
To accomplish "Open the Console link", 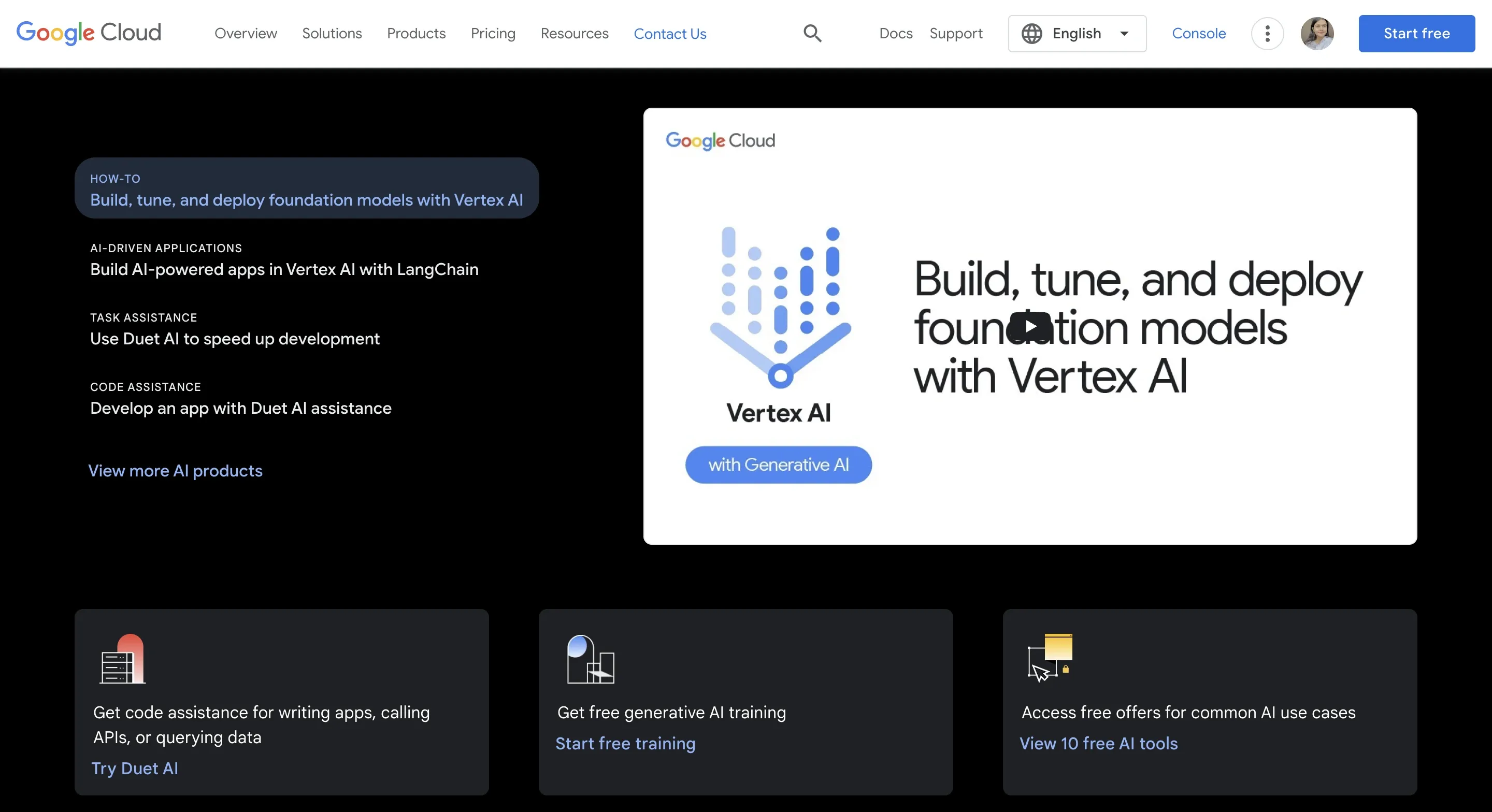I will tap(1199, 34).
